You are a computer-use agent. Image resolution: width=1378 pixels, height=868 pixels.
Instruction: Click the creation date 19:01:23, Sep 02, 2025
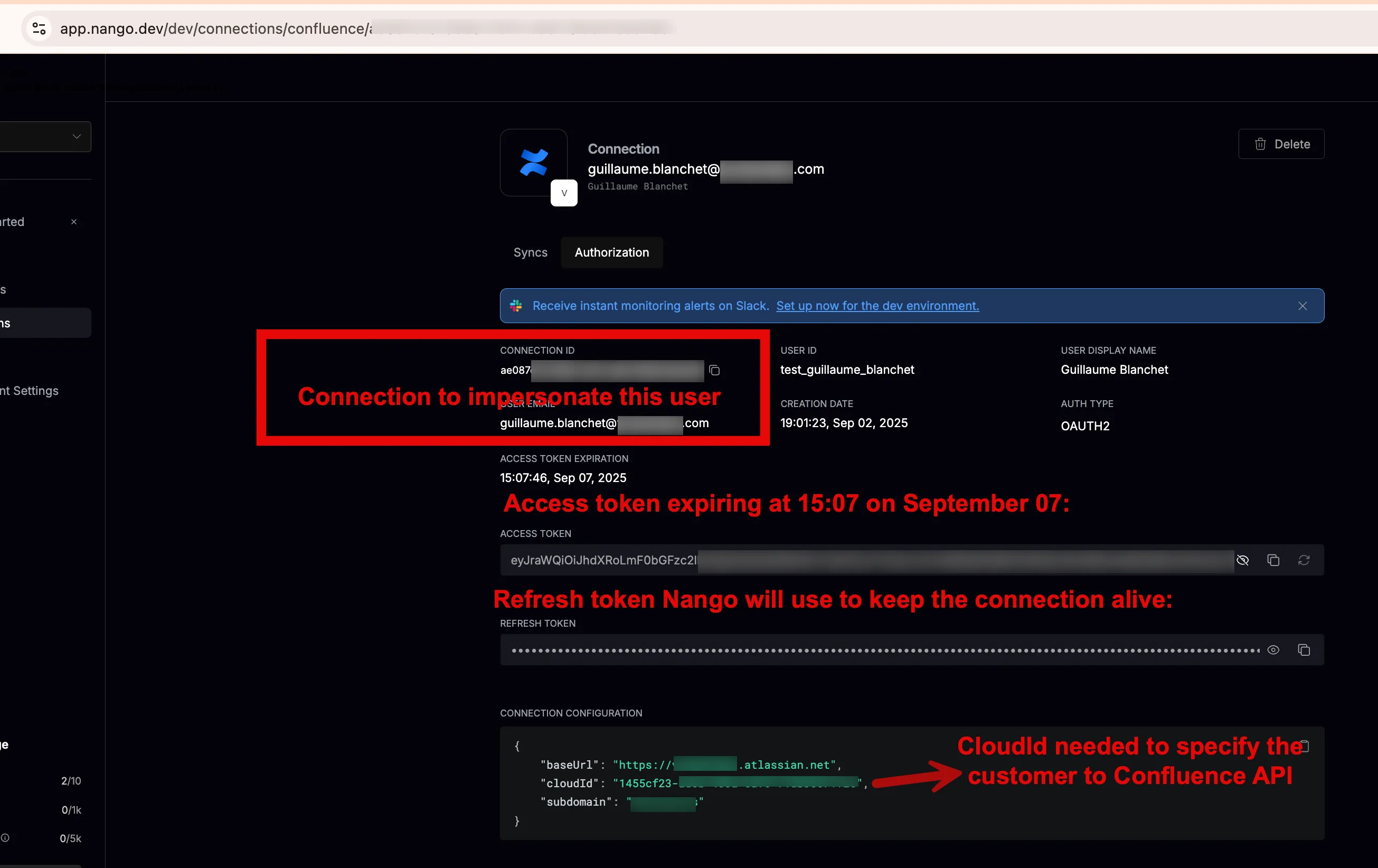coord(844,423)
